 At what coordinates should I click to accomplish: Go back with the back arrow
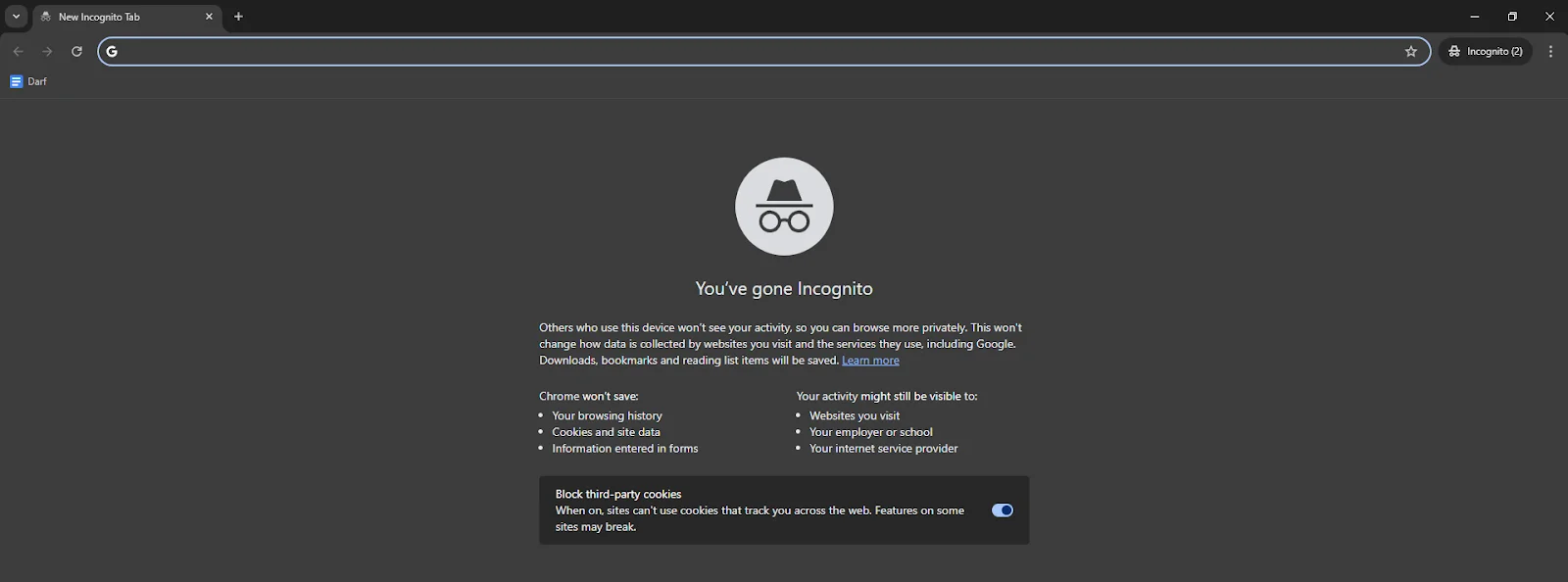[x=18, y=51]
